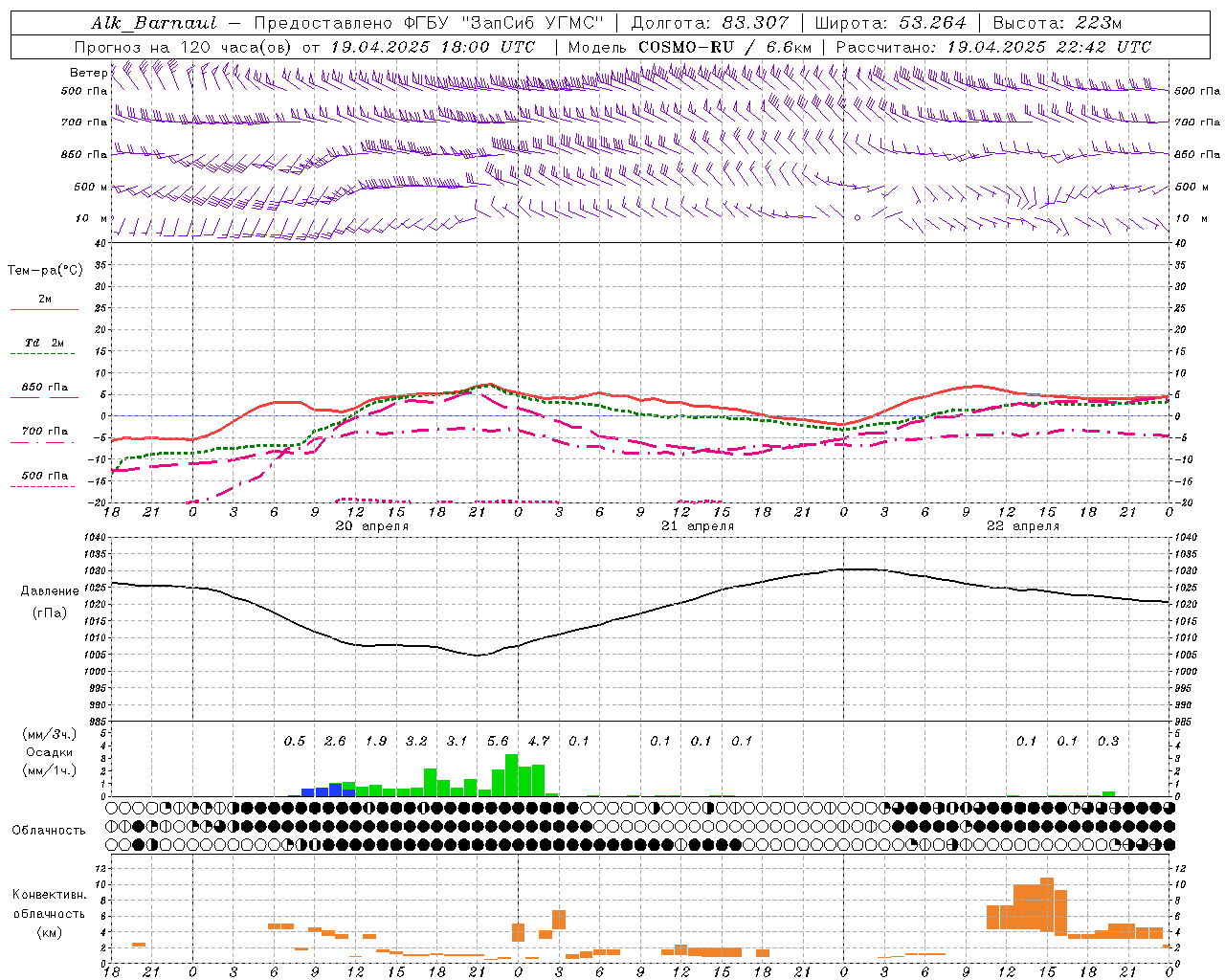Viewport: 1225px width, 980px height.
Task: Click the '22 апреля' date label
Action: coord(1023,526)
